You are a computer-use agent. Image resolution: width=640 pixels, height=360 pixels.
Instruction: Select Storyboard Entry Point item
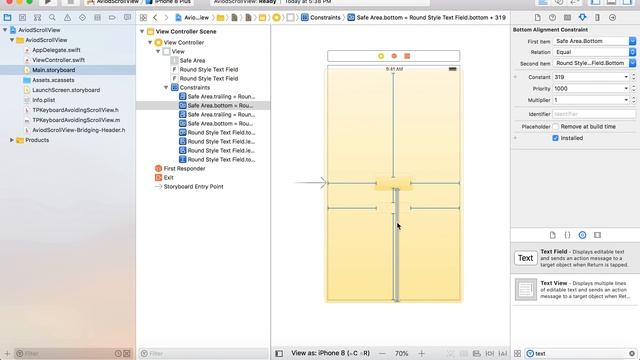click(x=193, y=187)
